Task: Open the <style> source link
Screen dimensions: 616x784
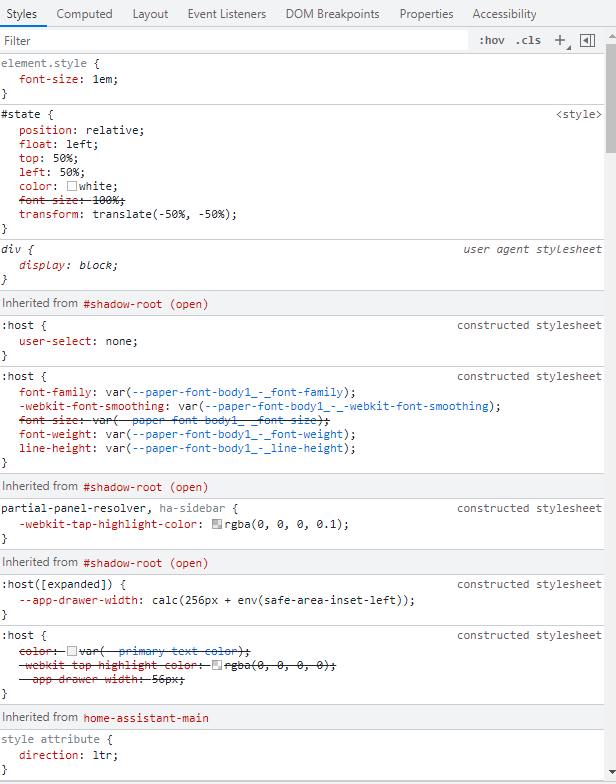Action: click(578, 114)
